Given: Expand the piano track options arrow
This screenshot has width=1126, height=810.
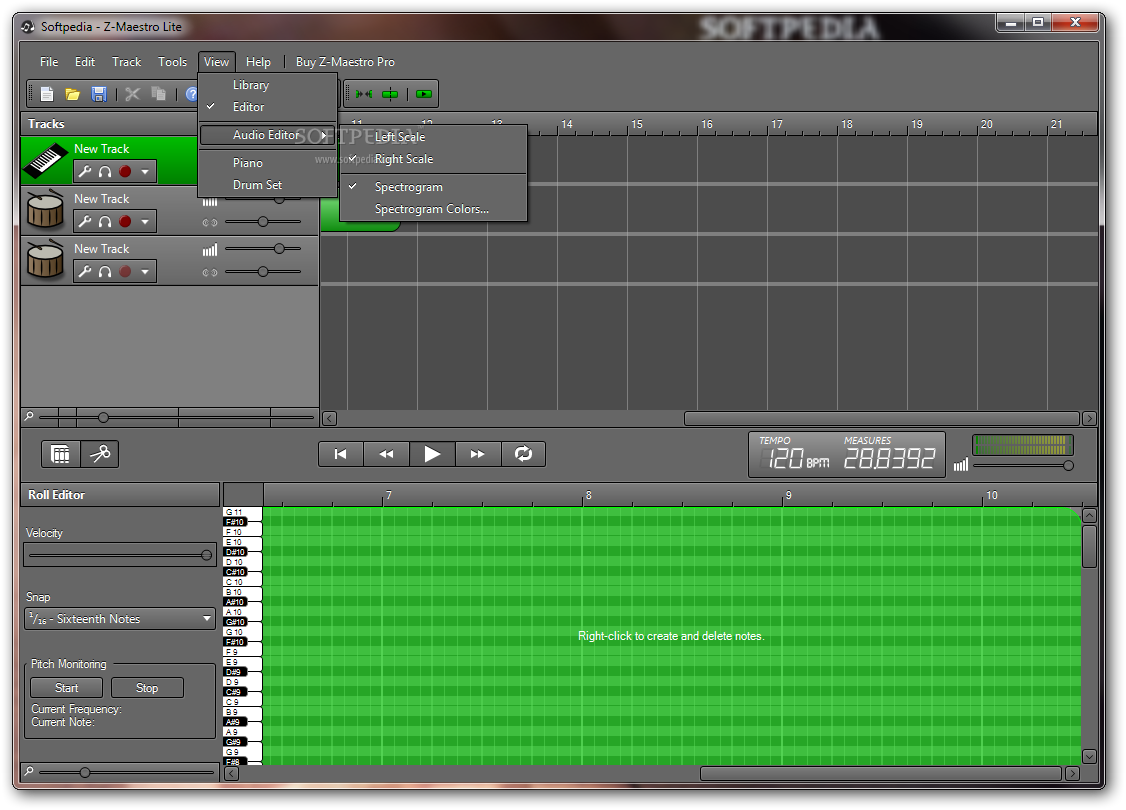Looking at the screenshot, I should click(x=145, y=172).
